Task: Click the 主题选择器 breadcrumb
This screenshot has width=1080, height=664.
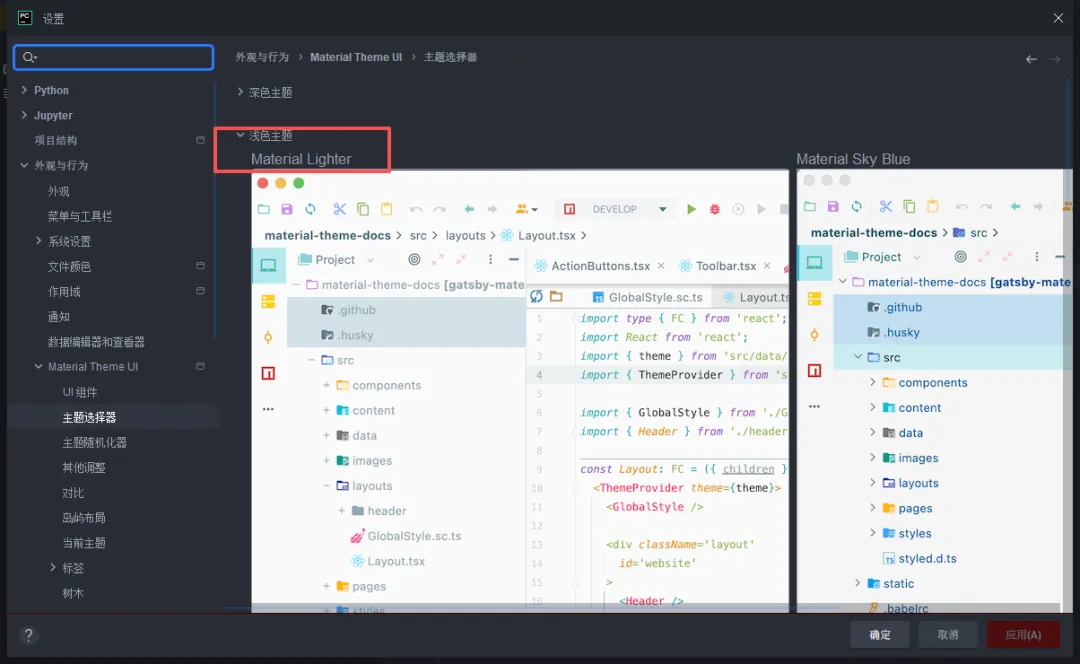Action: point(450,57)
